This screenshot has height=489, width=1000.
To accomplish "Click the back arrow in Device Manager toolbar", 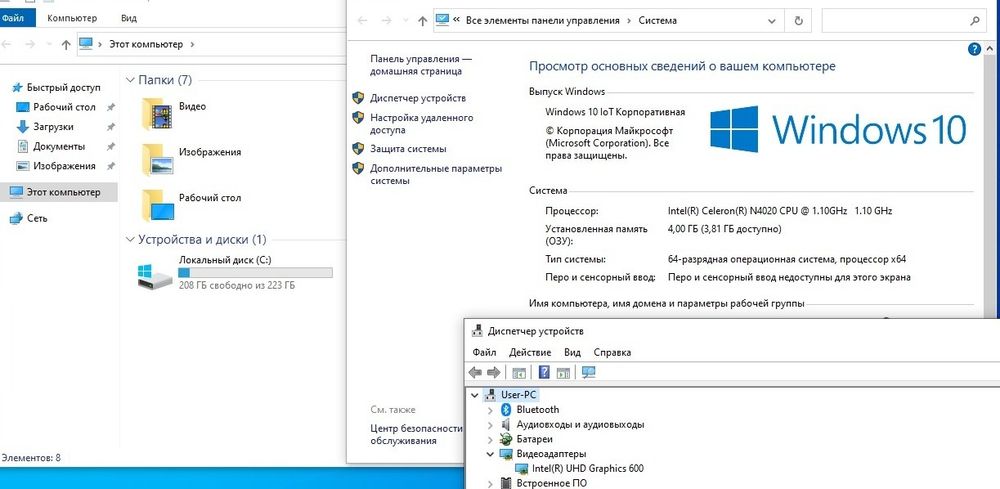I will click(x=475, y=372).
